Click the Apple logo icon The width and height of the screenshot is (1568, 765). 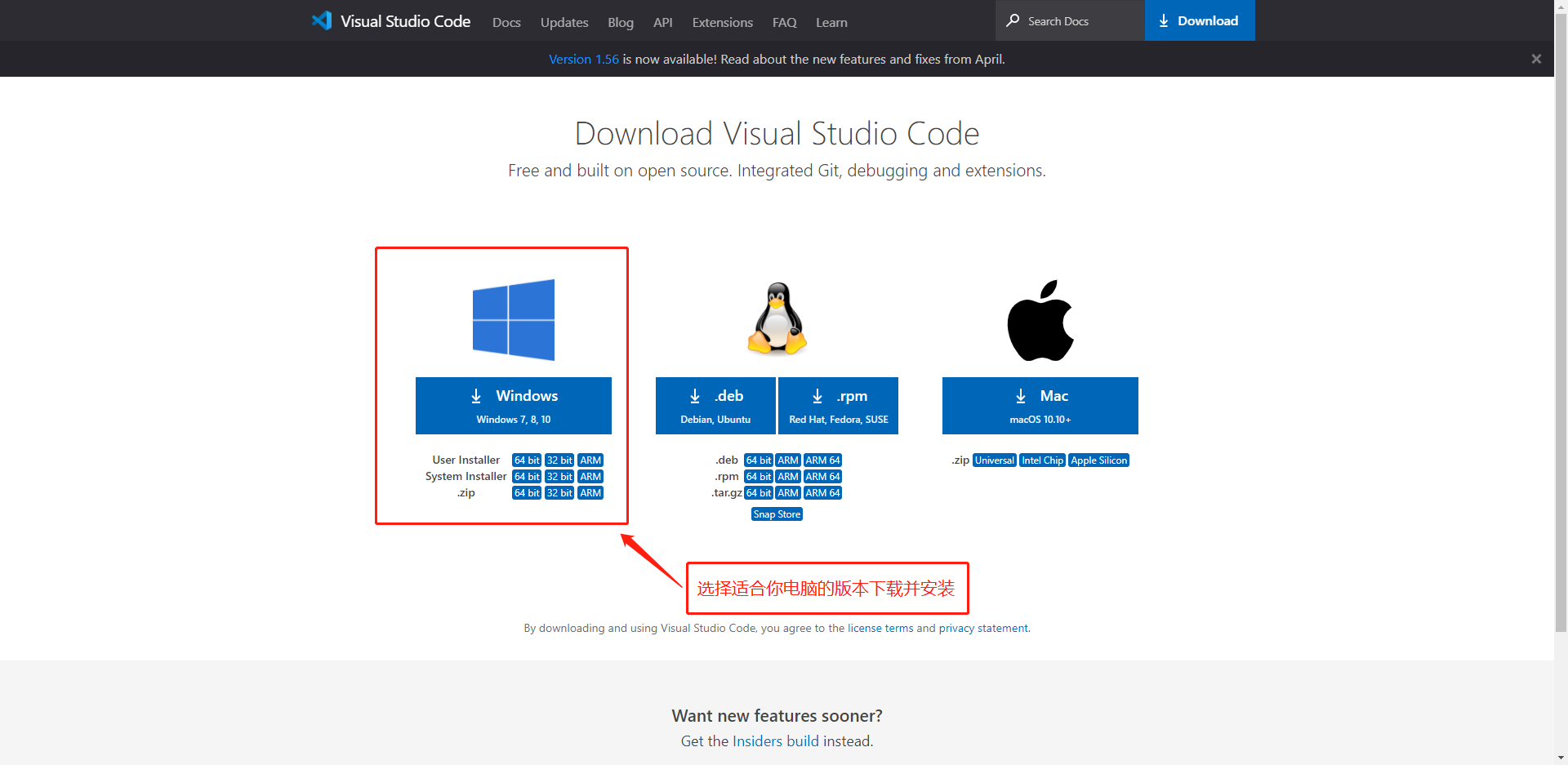pos(1040,319)
